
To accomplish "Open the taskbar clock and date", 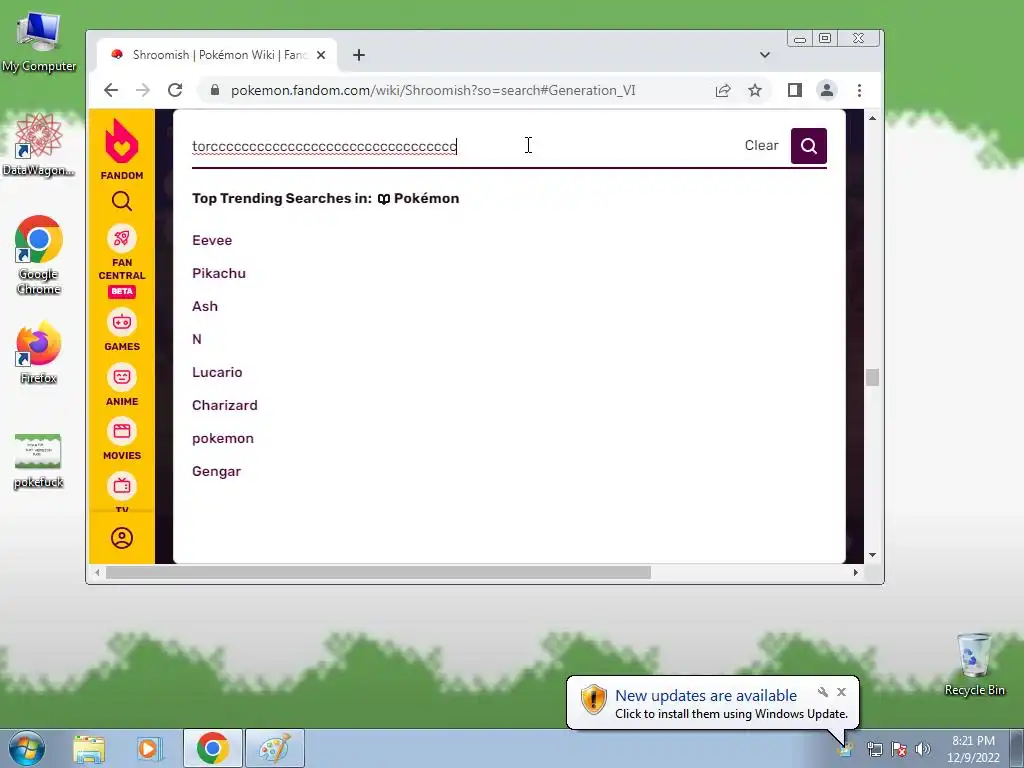I will [x=973, y=749].
